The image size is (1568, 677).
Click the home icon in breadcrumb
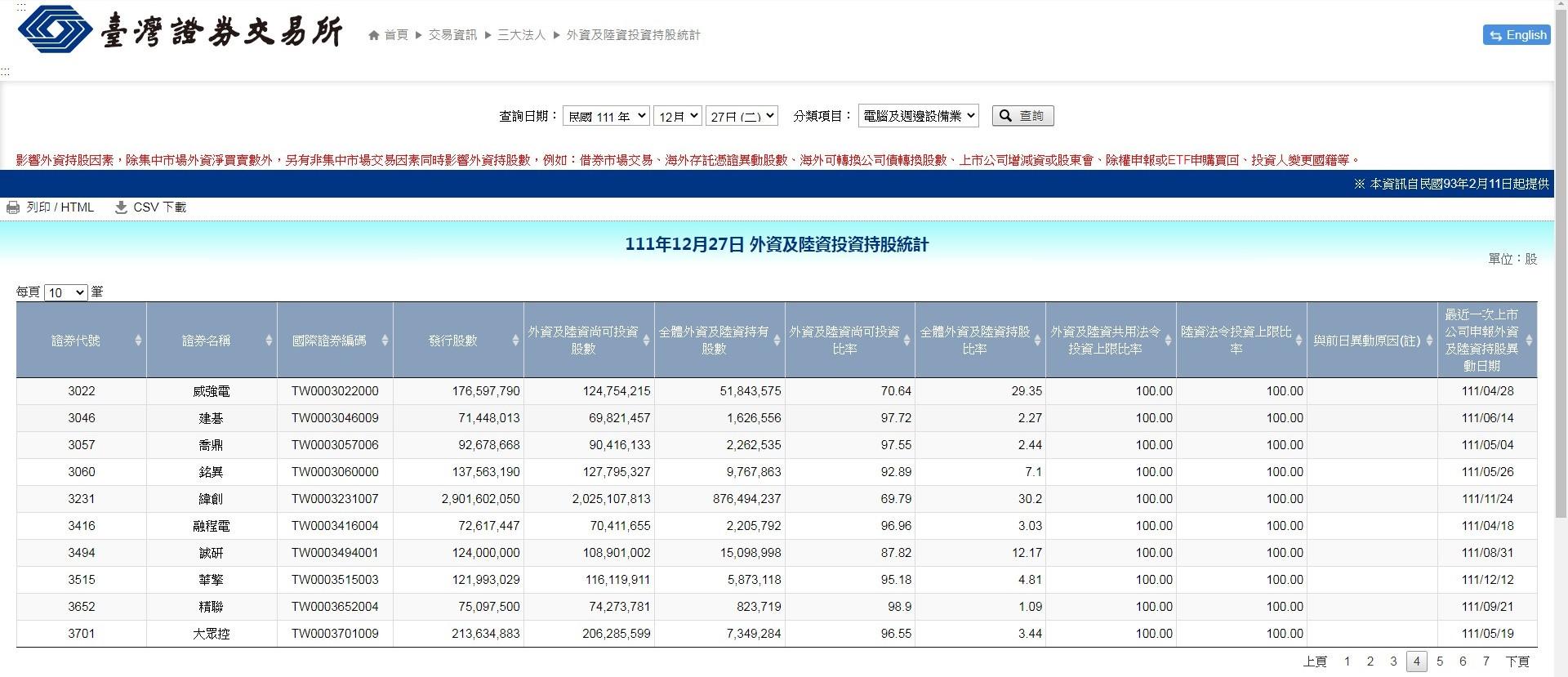374,35
